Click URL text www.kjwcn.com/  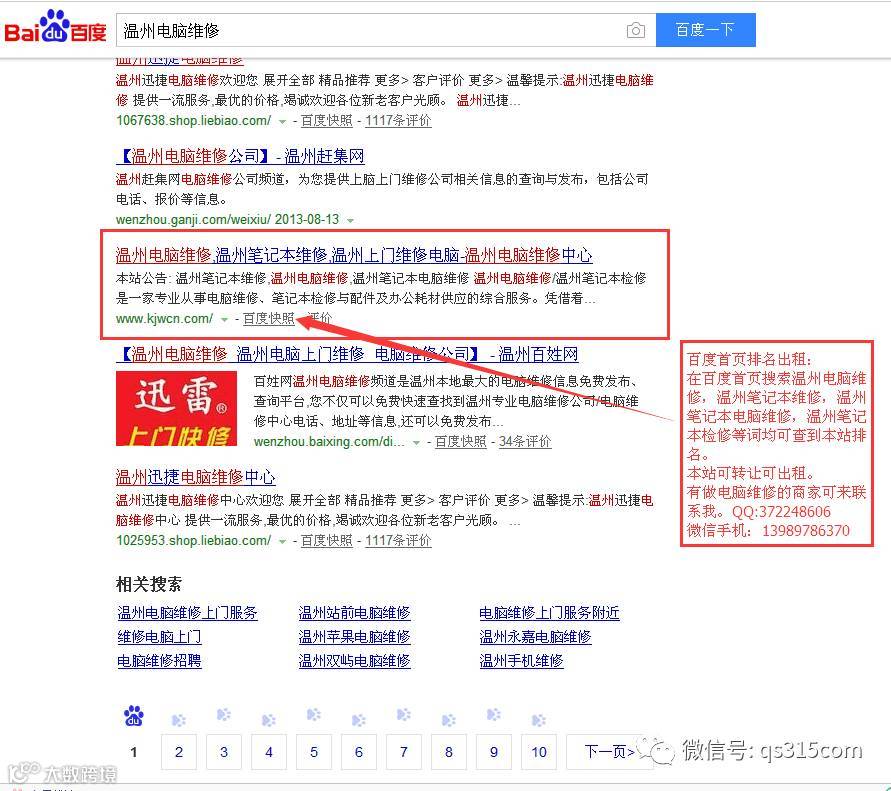pyautogui.click(x=164, y=319)
